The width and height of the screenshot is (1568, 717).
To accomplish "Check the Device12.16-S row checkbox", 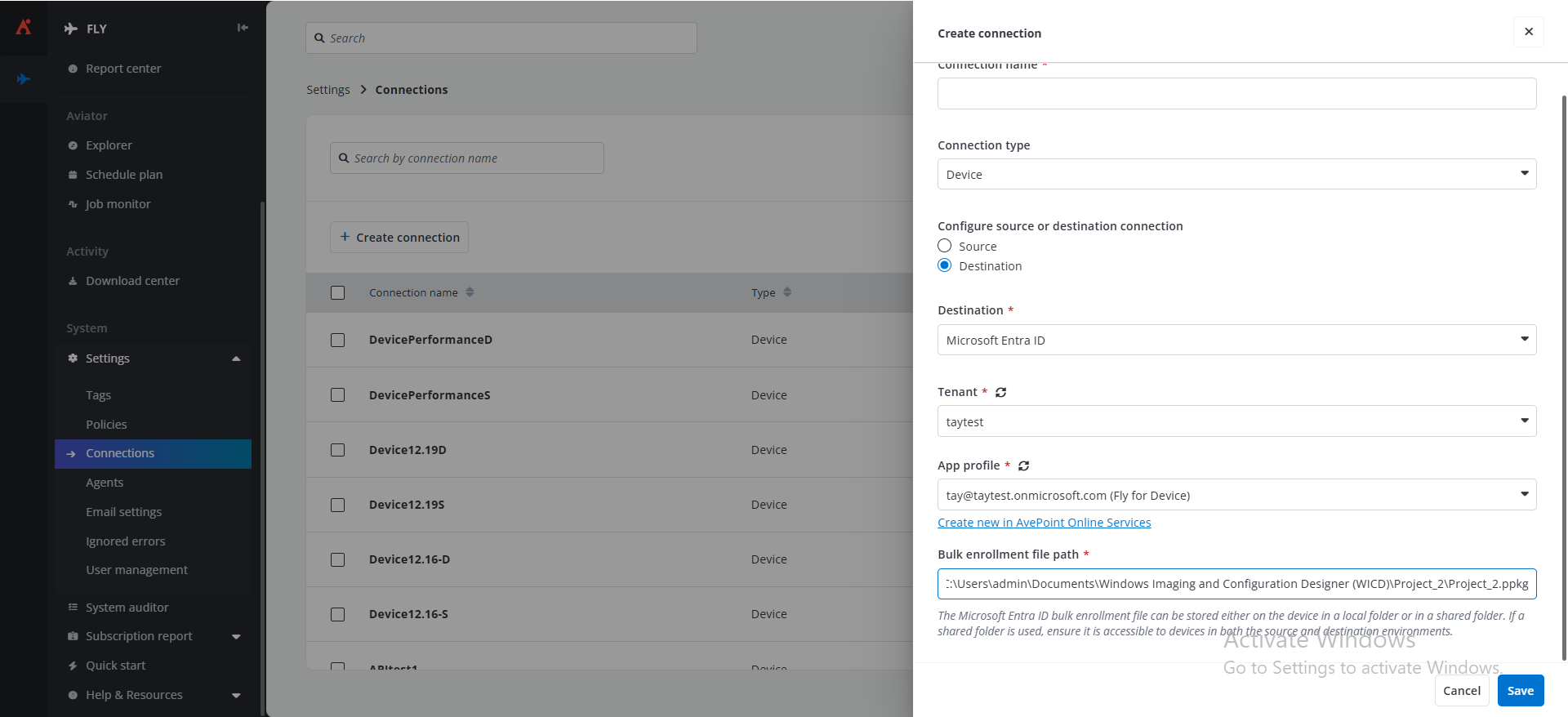I will 337,614.
